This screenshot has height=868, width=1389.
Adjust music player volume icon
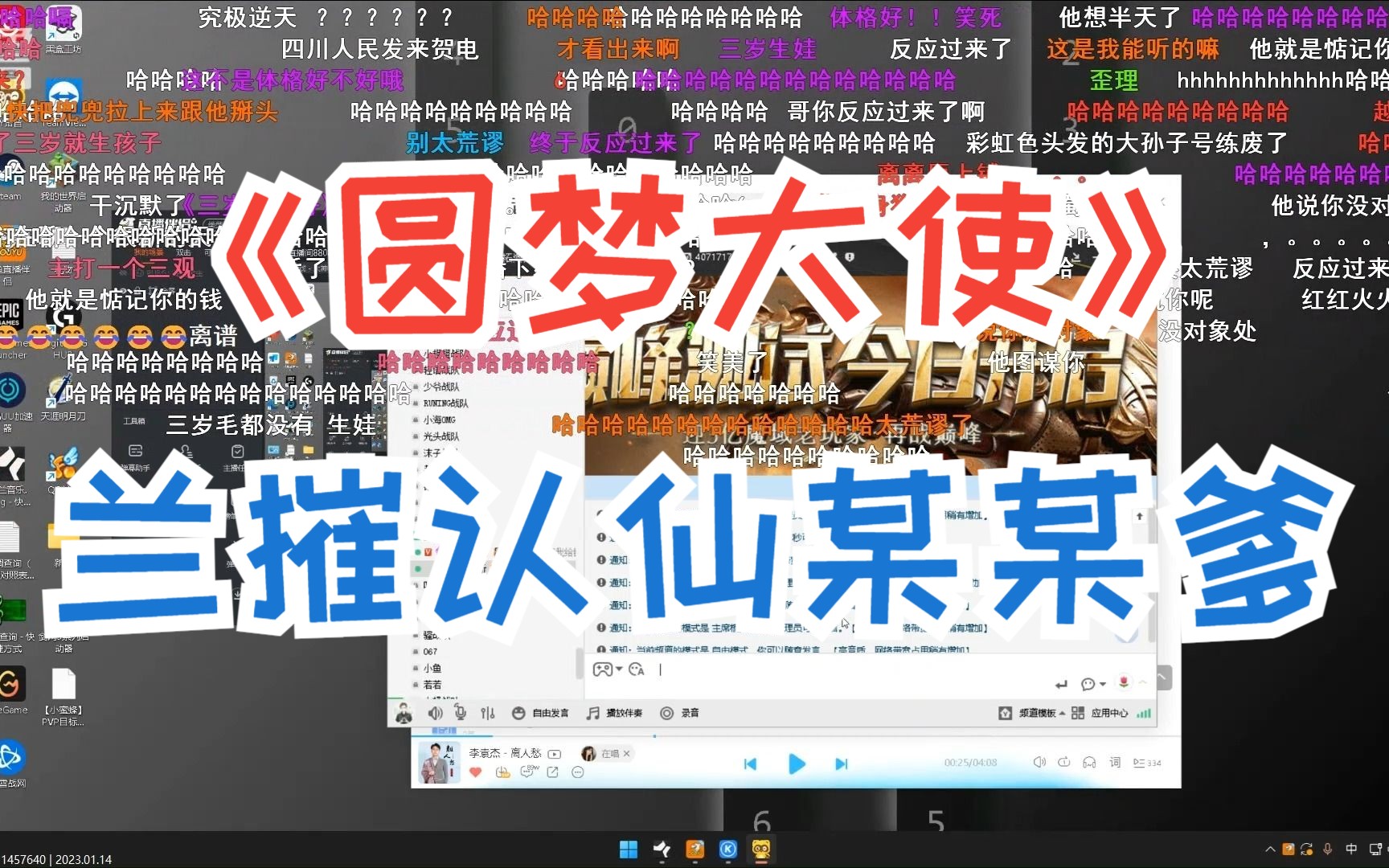[x=1039, y=762]
